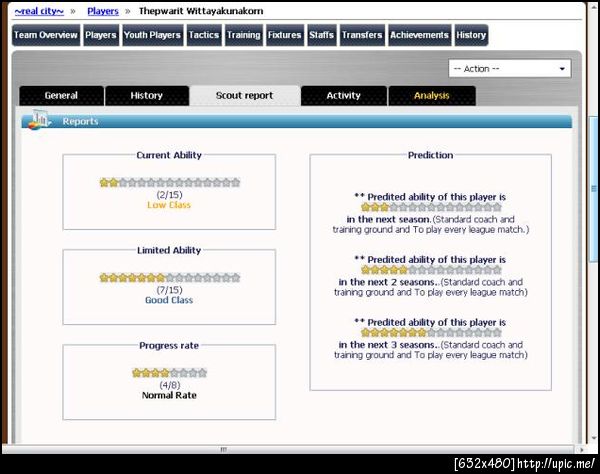Click the Current Ability heading
The height and width of the screenshot is (474, 600).
pos(169,155)
